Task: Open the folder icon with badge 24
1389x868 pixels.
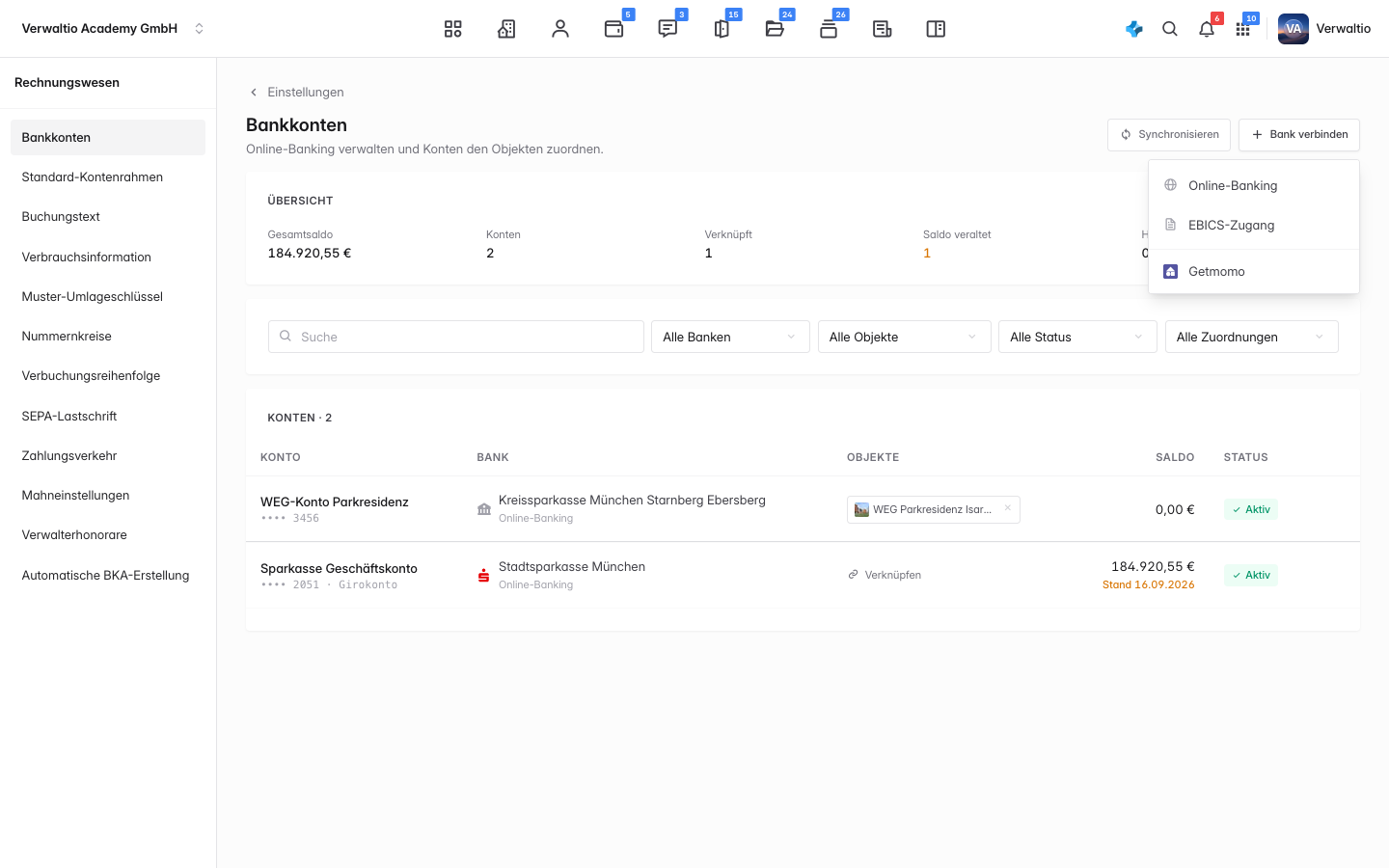Action: pyautogui.click(x=775, y=29)
